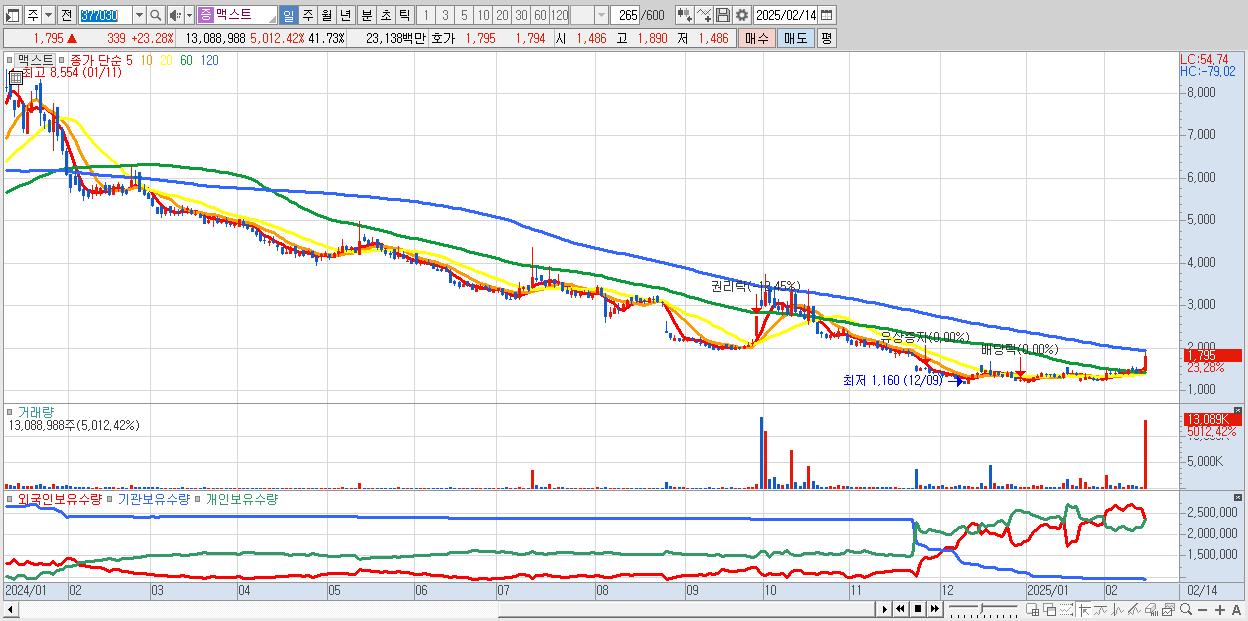Click the dashed-range chart icon at bottom
Screen dimensions: 1248x621
[1066, 610]
